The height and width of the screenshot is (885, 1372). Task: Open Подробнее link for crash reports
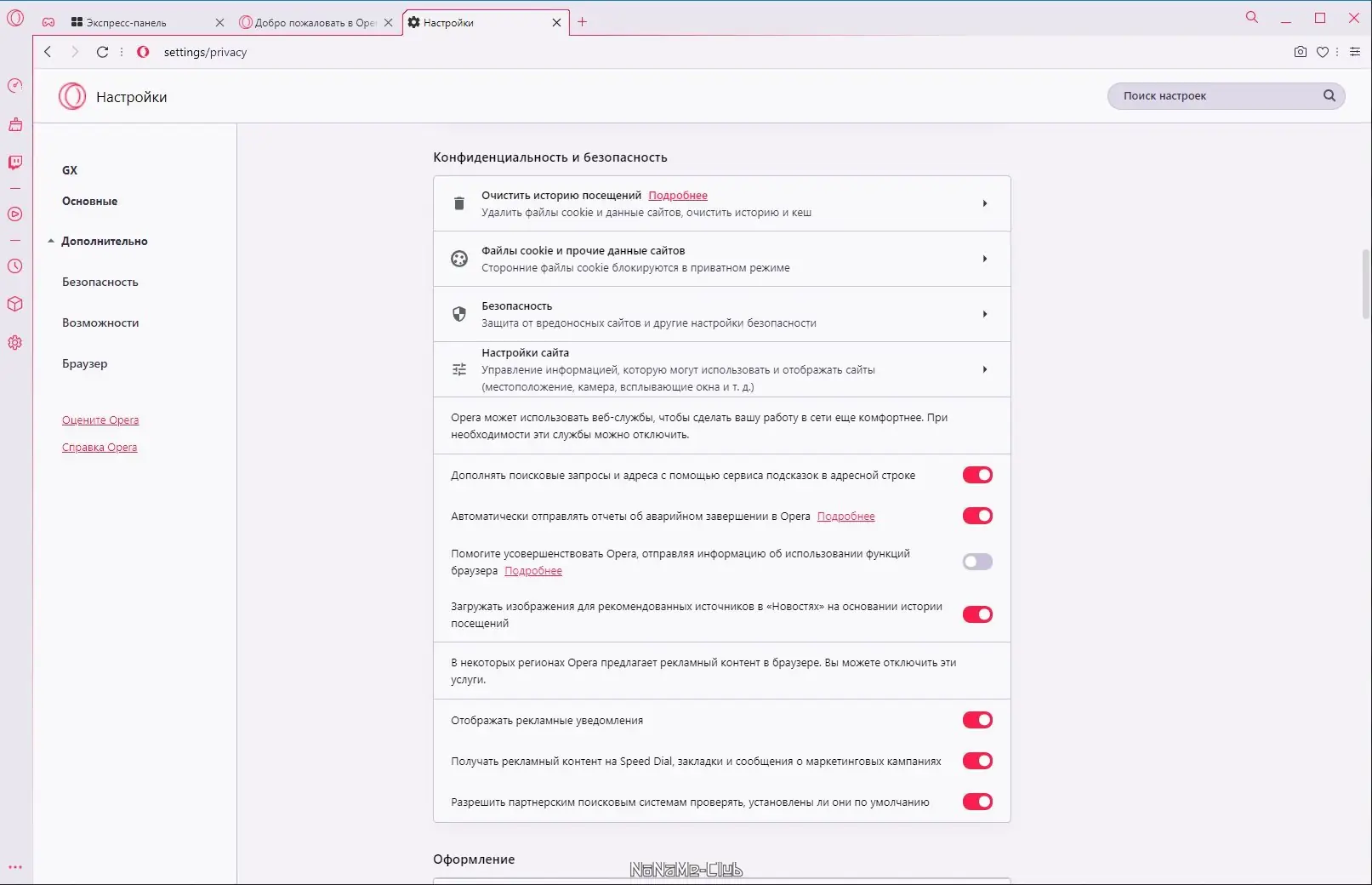point(845,516)
